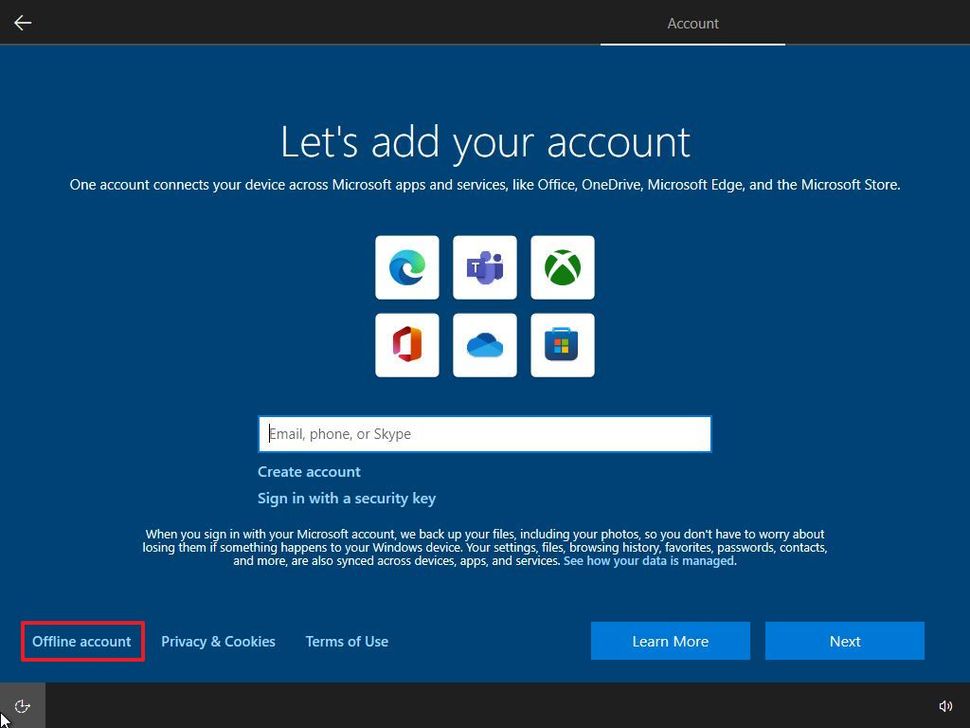Screen dimensions: 970x728
Task: Open the Microsoft Store icon
Action: tap(562, 345)
